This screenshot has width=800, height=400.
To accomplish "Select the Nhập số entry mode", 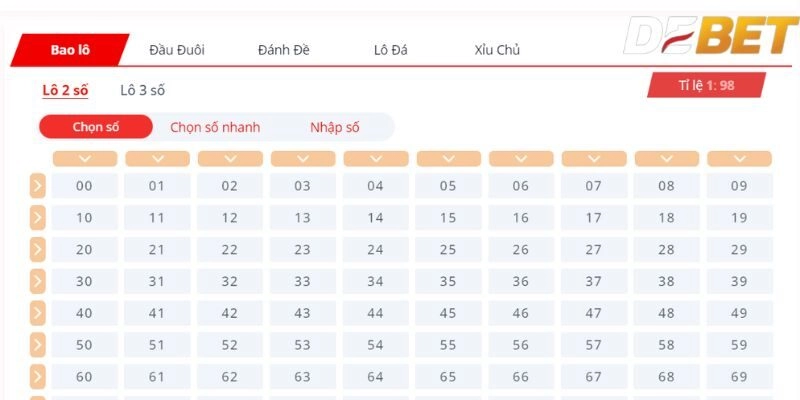I will [335, 127].
